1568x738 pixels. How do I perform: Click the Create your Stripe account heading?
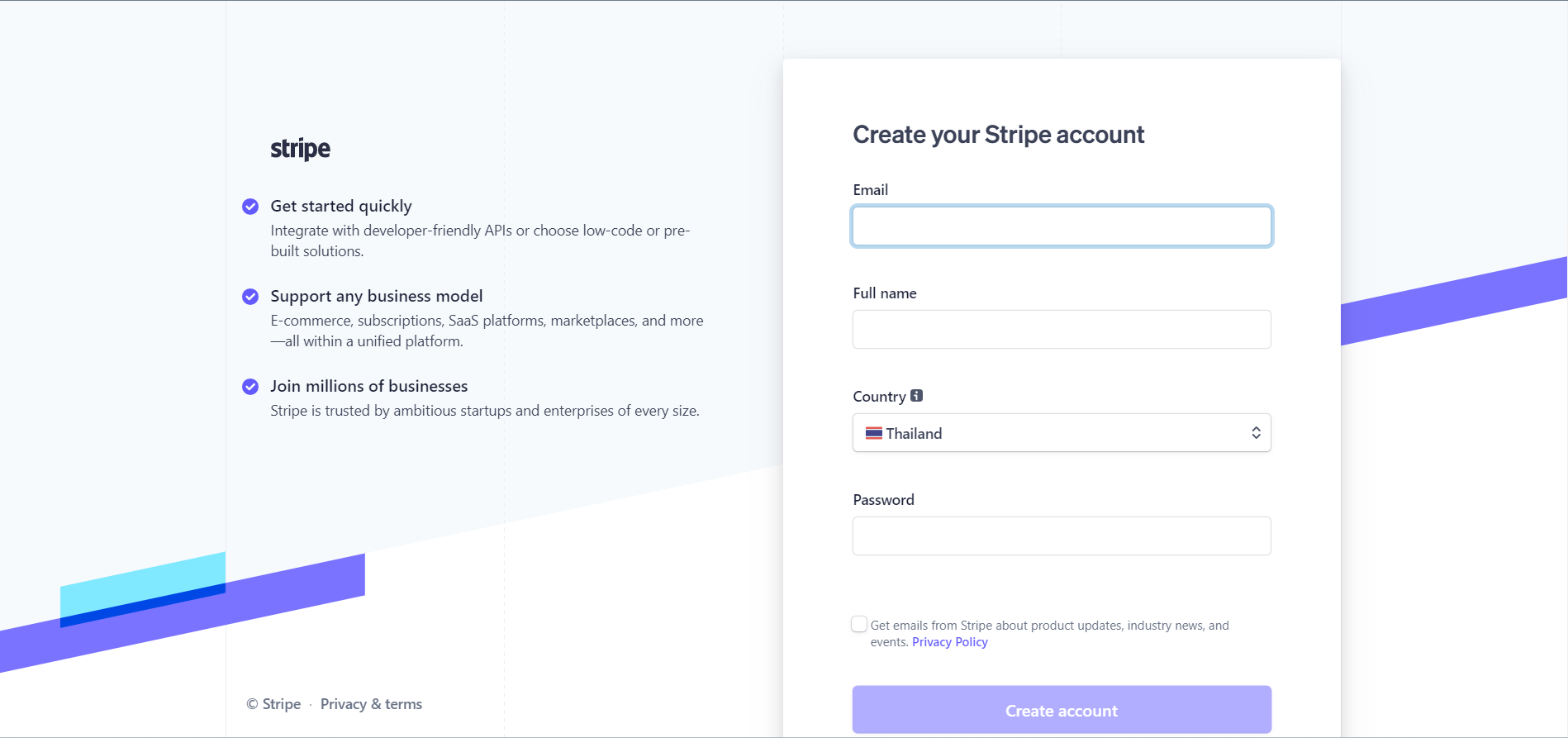pyautogui.click(x=998, y=135)
